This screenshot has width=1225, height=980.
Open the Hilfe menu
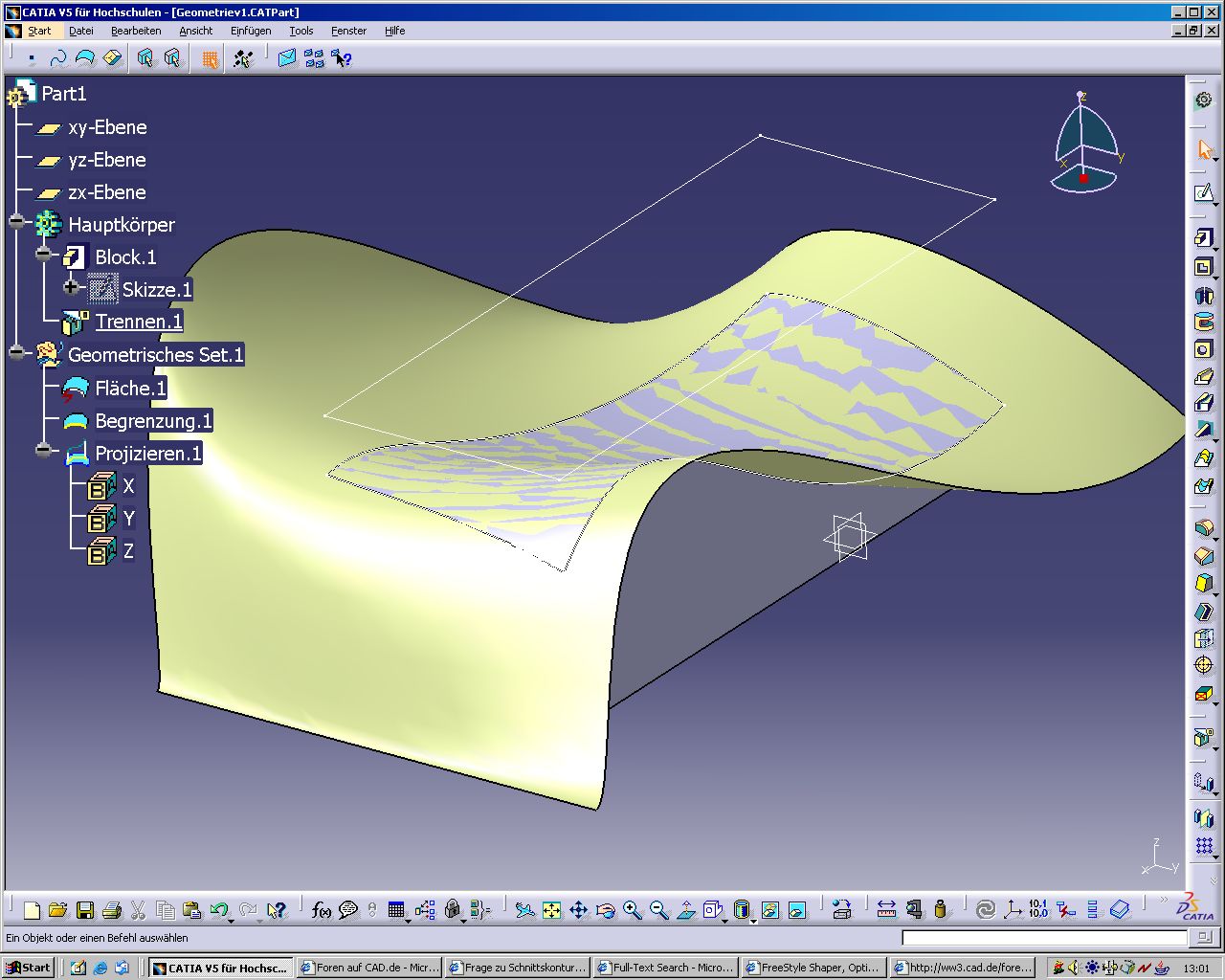click(395, 31)
